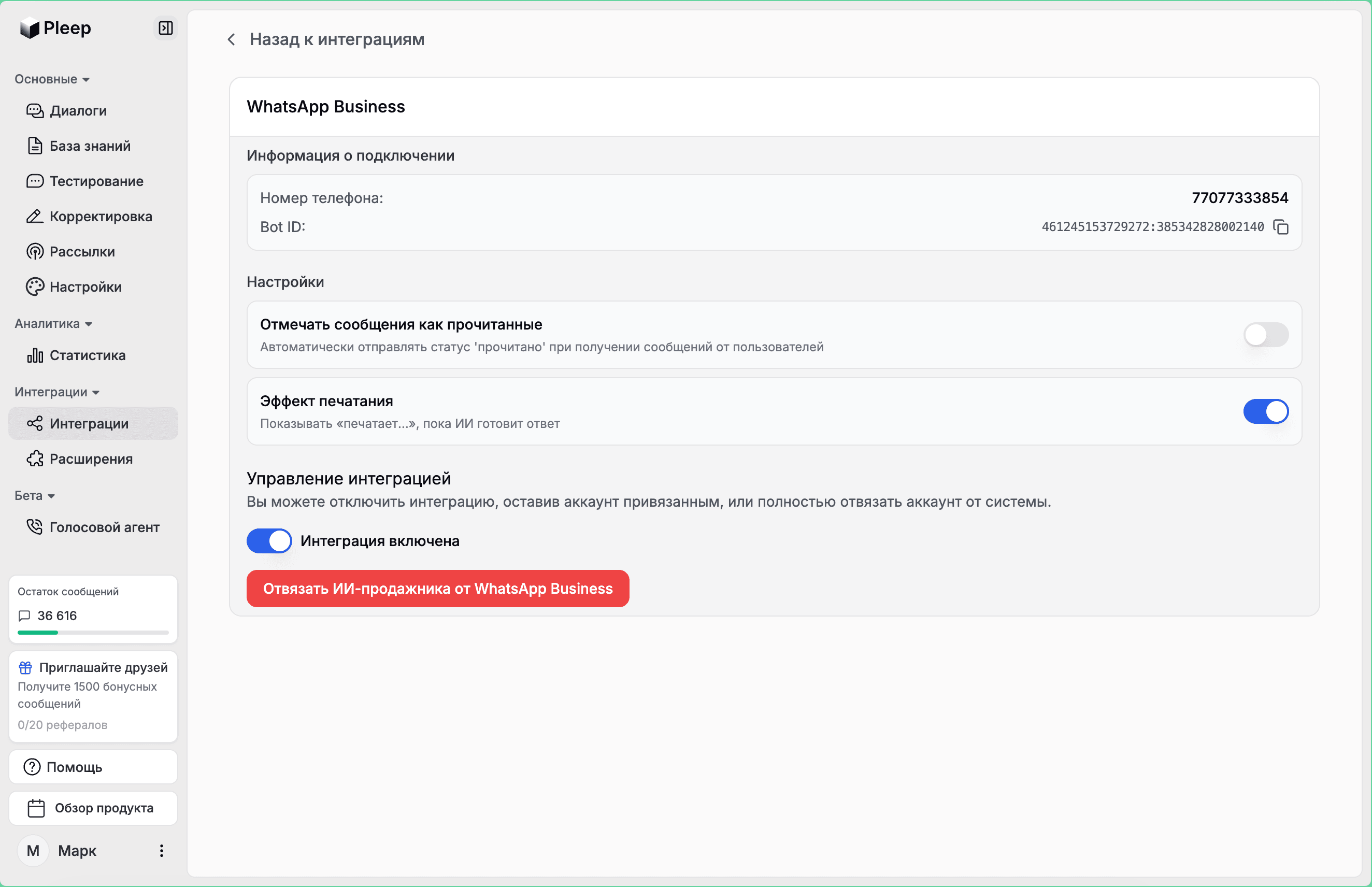Click the Рассылки broadcast icon
Viewport: 1372px width, 887px height.
click(35, 252)
